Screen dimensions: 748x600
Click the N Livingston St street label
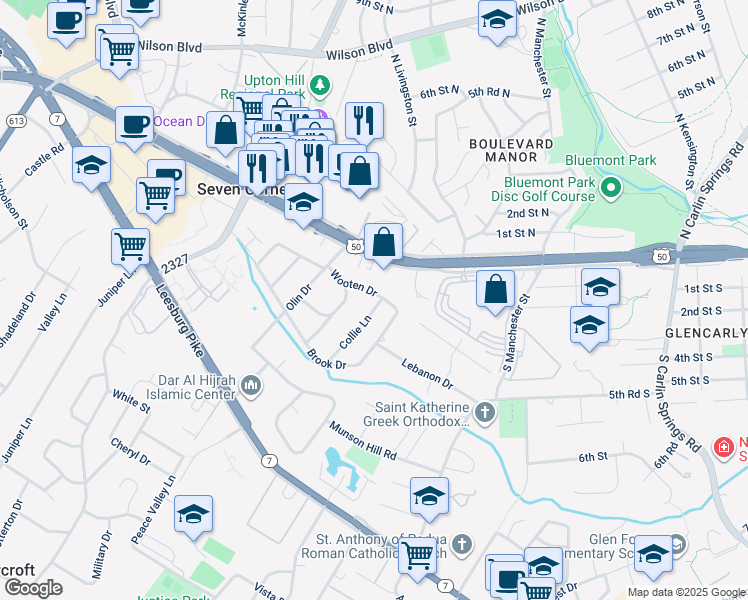tap(404, 90)
